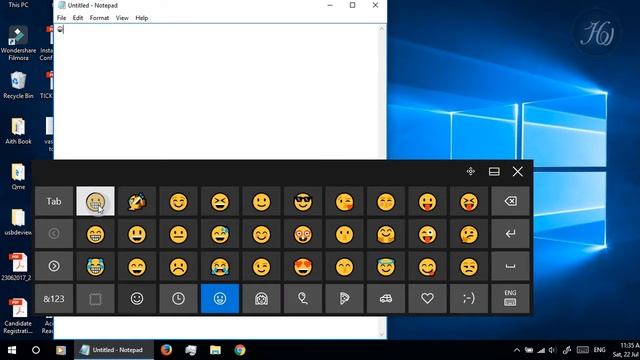
Task: Open File Explorer from the taskbar
Action: 215,350
